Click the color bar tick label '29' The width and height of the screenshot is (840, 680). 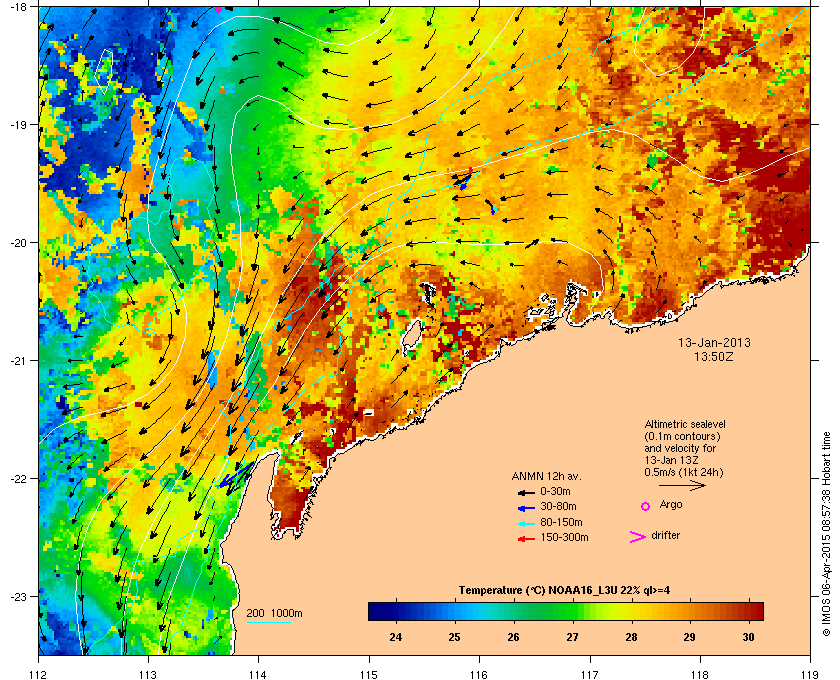click(689, 637)
